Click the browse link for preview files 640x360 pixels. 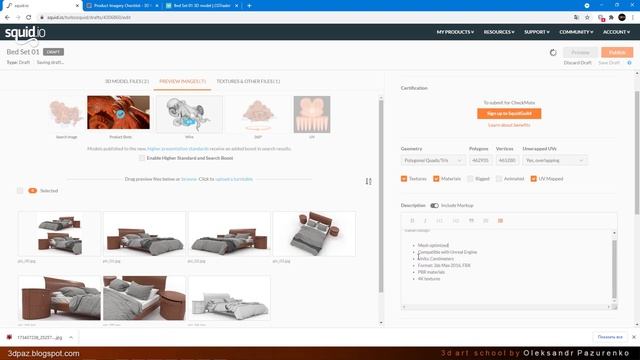coord(189,179)
